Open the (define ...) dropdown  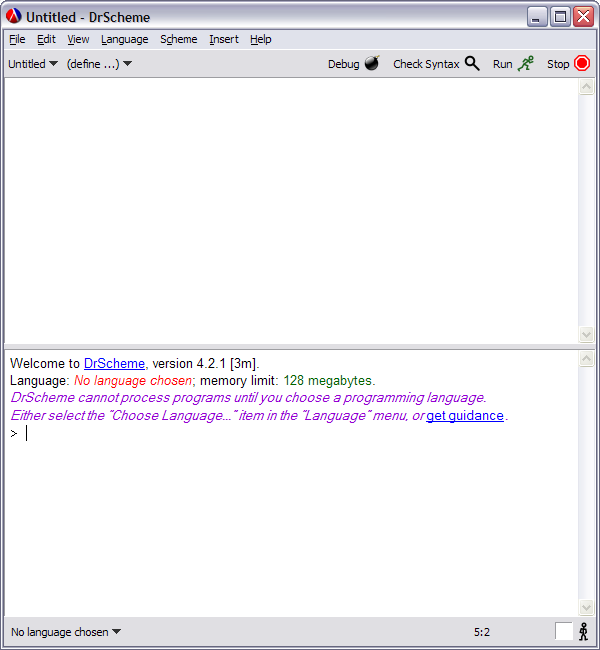click(x=99, y=64)
